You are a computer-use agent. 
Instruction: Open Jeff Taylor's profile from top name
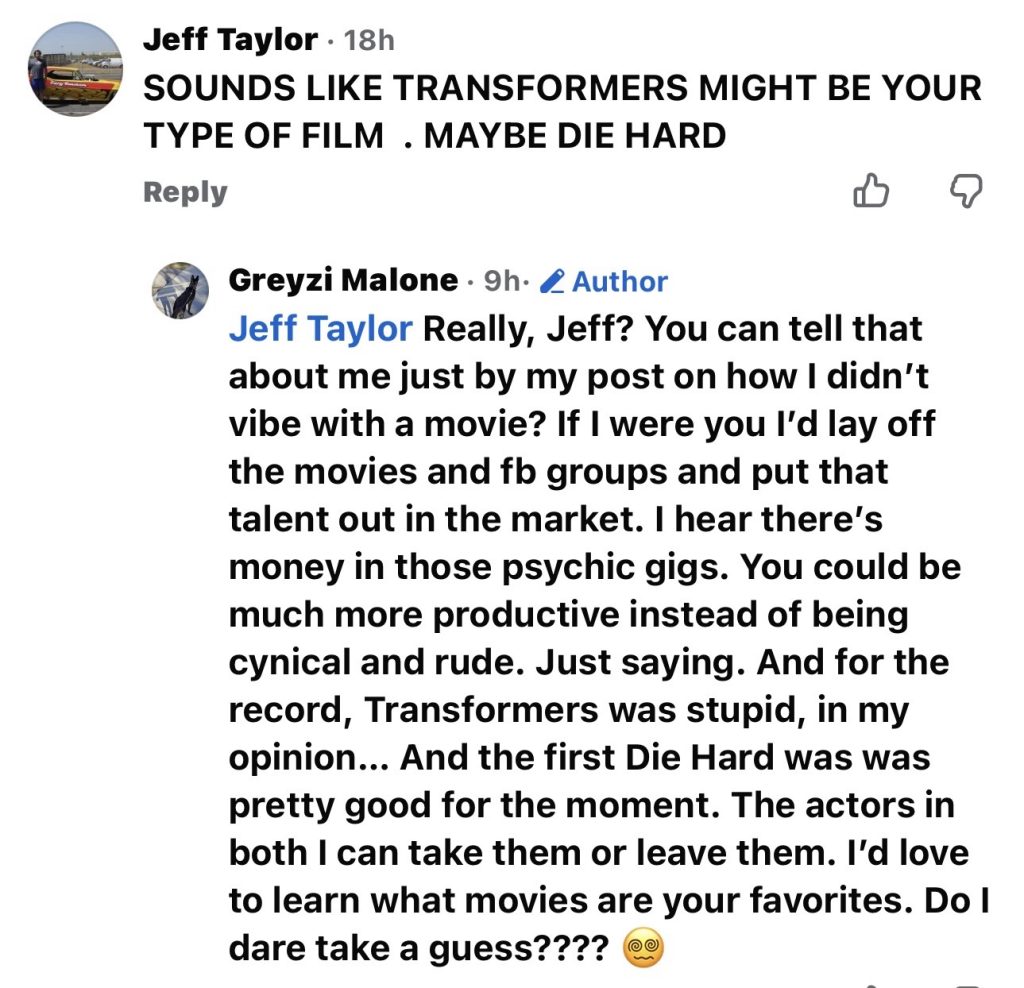click(230, 40)
